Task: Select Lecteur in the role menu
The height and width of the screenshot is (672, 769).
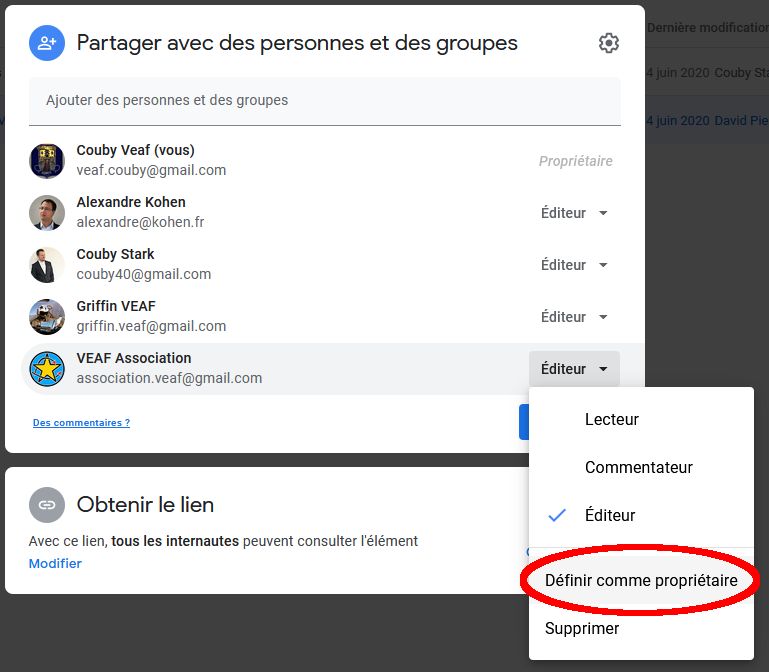Action: pyautogui.click(x=611, y=420)
